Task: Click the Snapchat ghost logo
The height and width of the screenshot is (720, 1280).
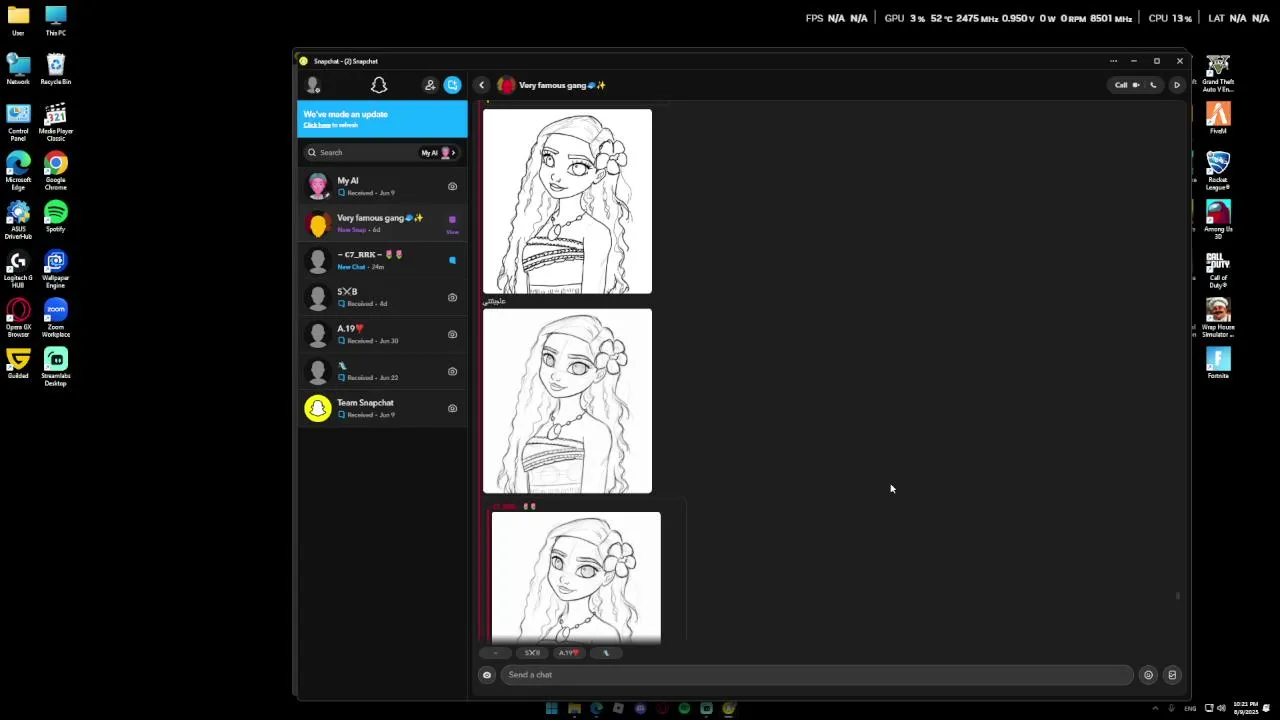Action: pos(379,85)
